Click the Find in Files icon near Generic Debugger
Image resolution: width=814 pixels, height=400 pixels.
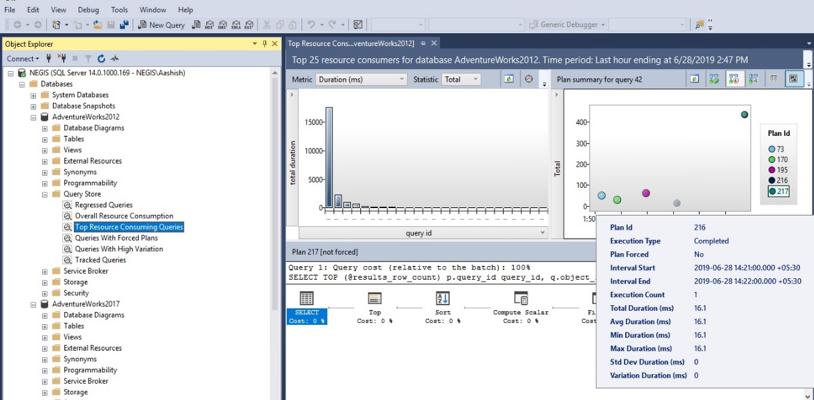pyautogui.click(x=699, y=24)
